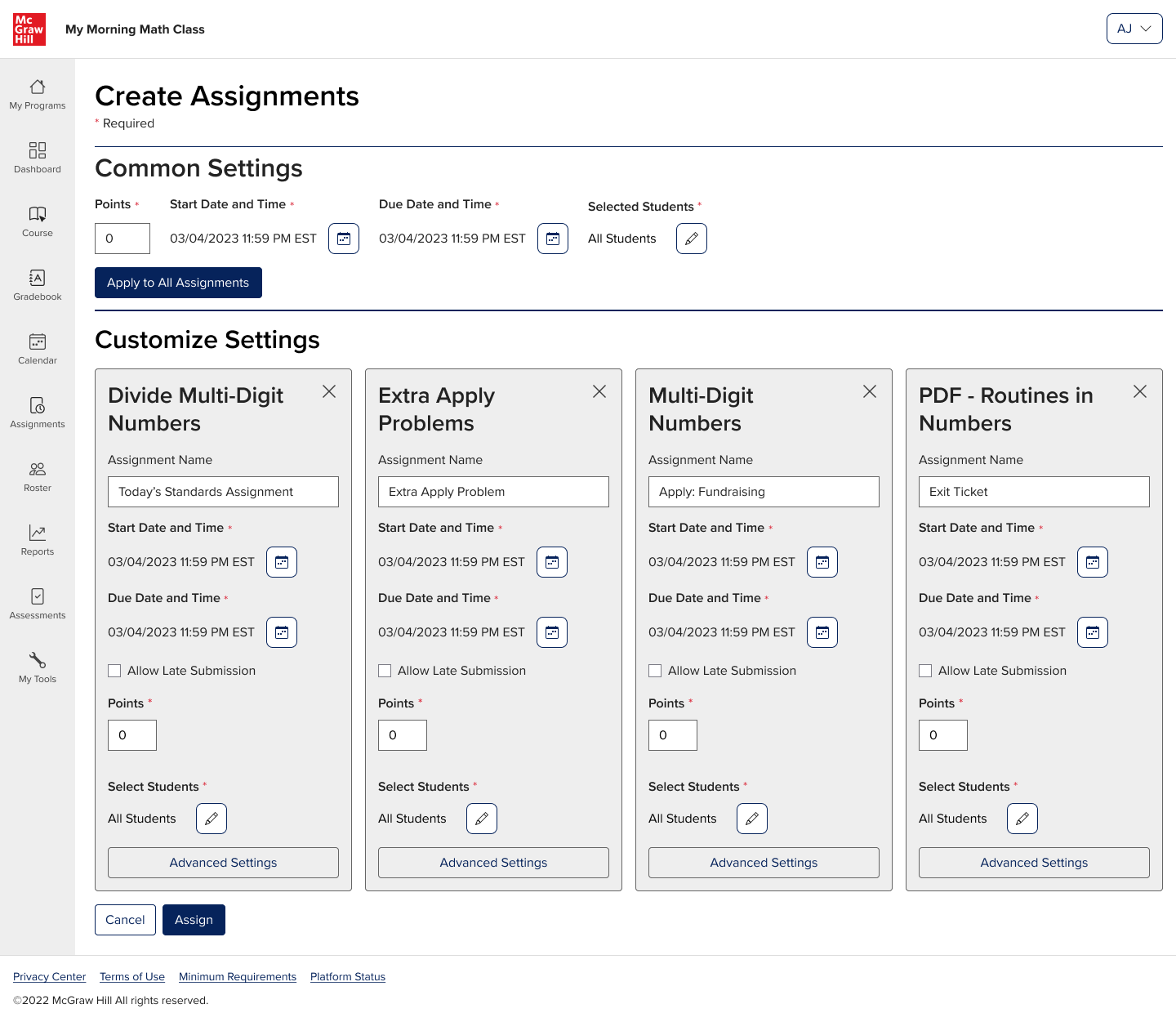1176x1022 pixels.
Task: Open due date calendar for PDF - Routines in Numbers
Action: [1093, 632]
